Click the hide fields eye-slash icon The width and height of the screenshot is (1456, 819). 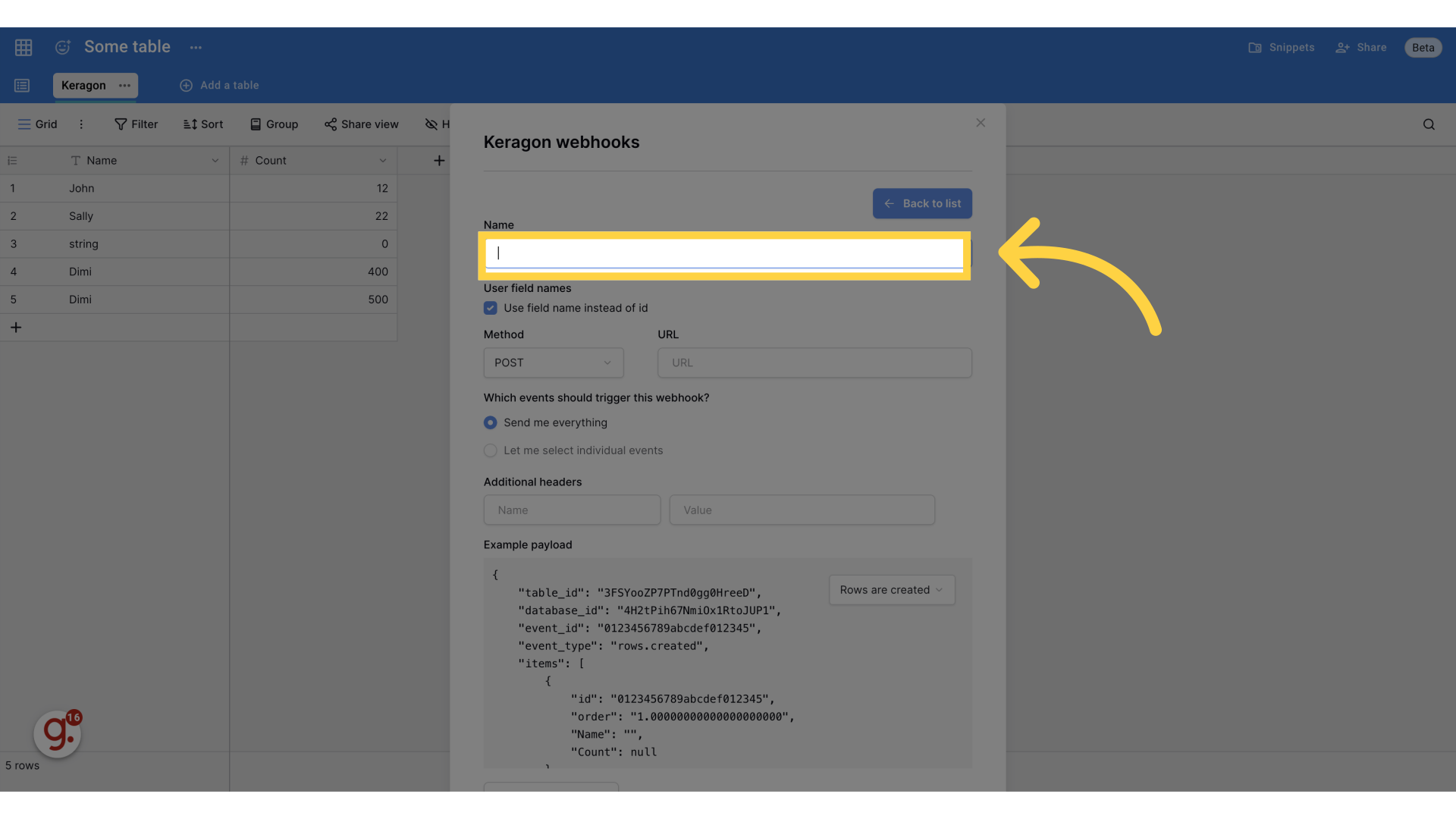[431, 124]
